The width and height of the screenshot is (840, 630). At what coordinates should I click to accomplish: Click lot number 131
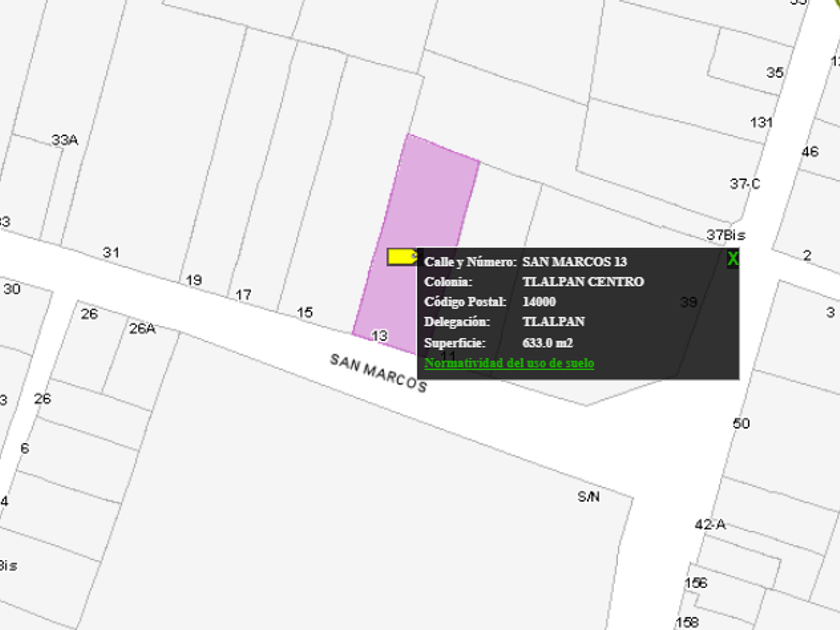coord(762,122)
